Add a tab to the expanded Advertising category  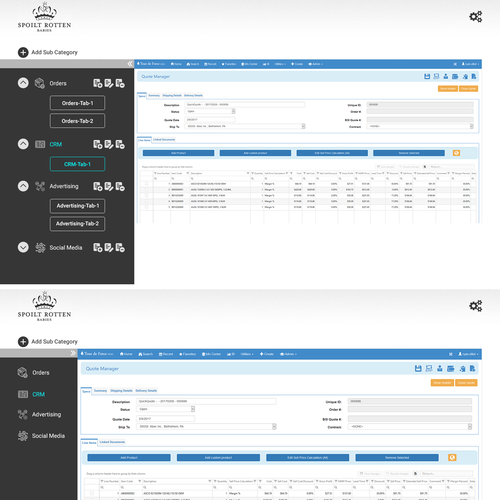click(x=98, y=186)
